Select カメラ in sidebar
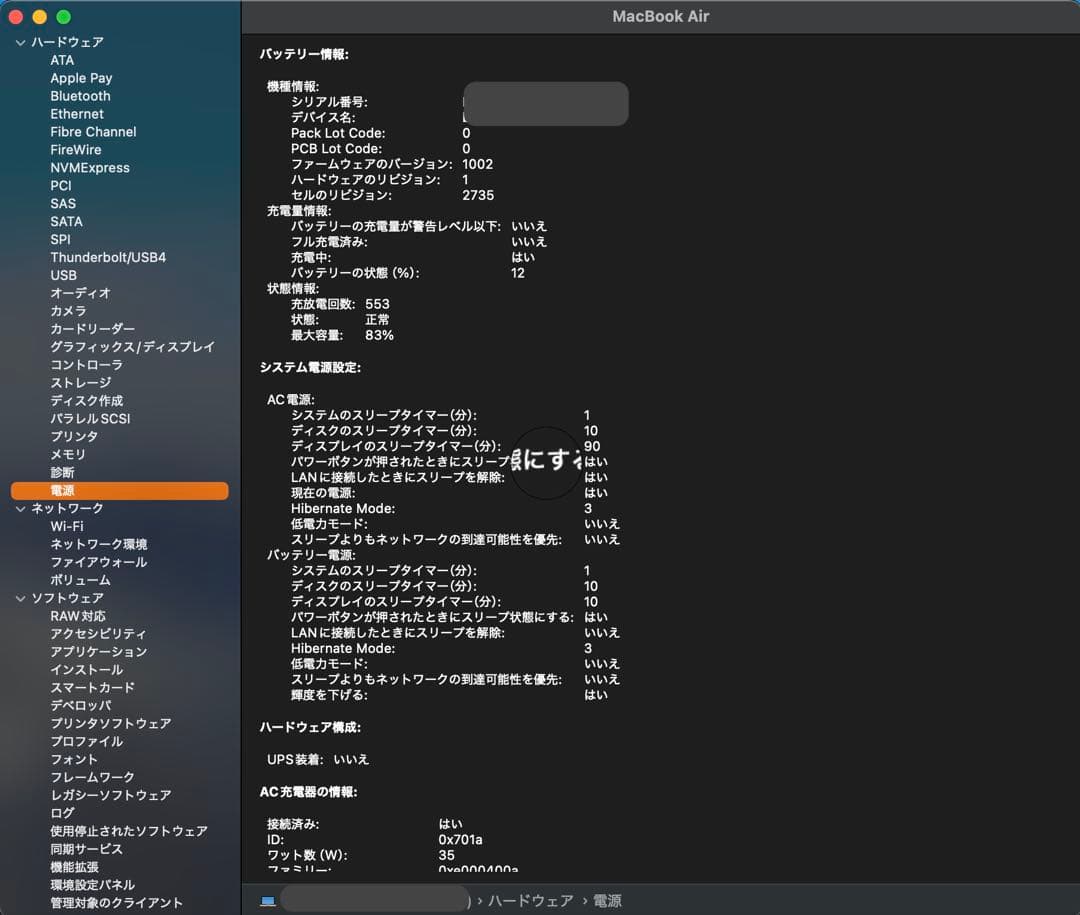 (x=68, y=311)
